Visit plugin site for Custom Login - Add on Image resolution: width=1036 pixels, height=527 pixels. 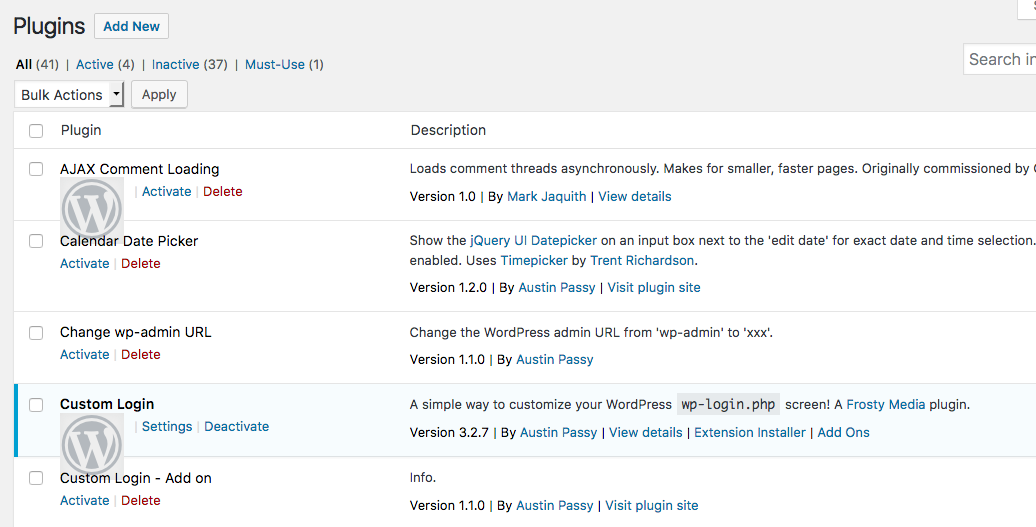pos(651,505)
